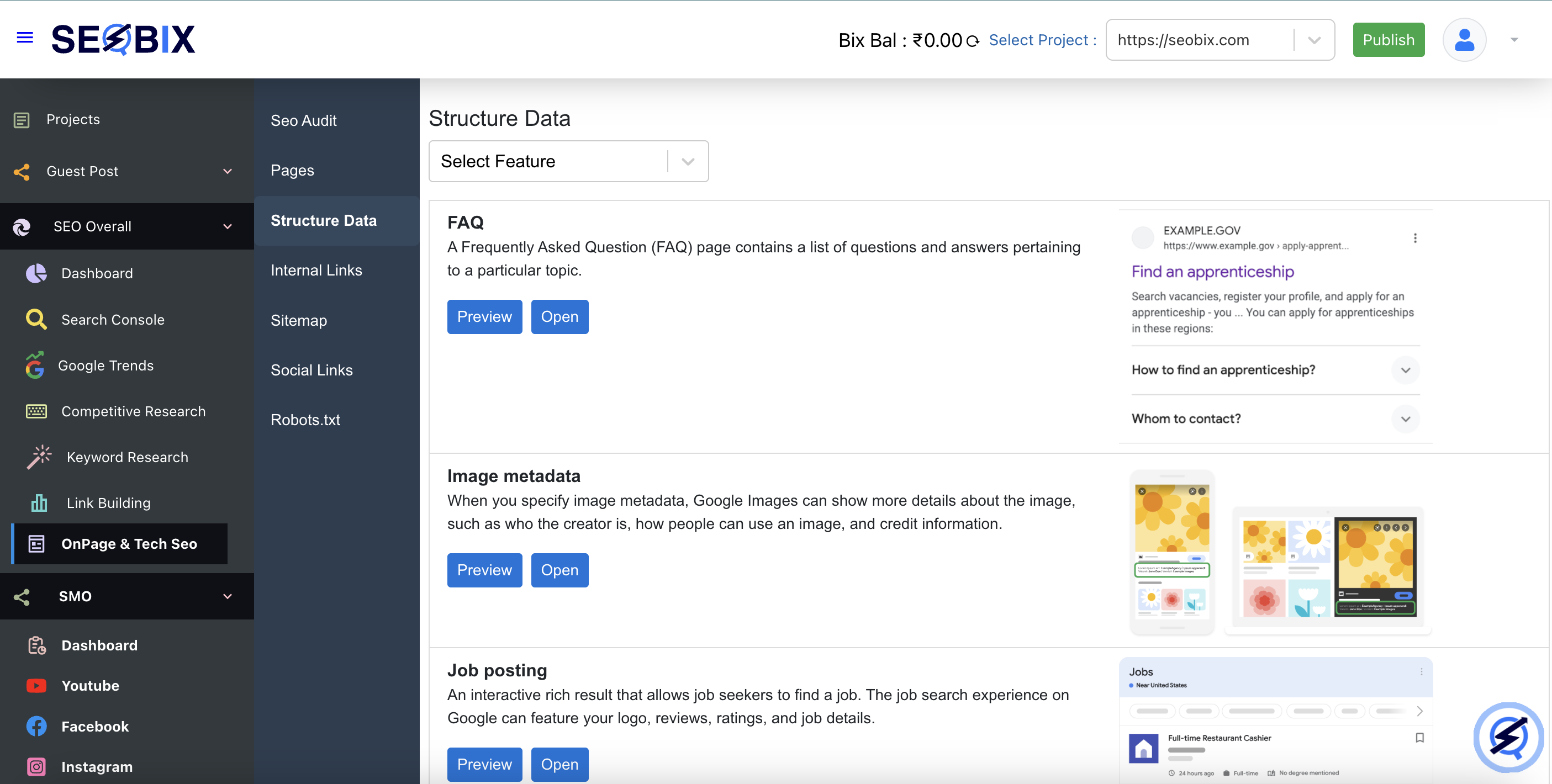Open the Job posting feature
This screenshot has height=784, width=1552.
pyautogui.click(x=559, y=764)
